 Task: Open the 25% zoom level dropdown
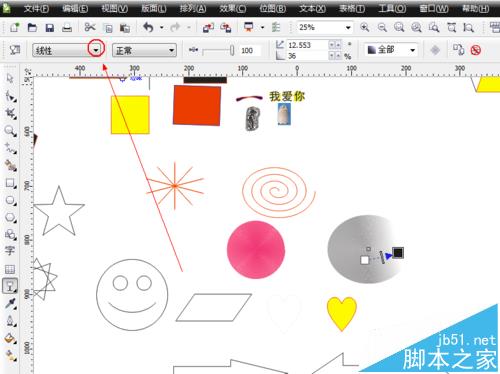[x=348, y=28]
